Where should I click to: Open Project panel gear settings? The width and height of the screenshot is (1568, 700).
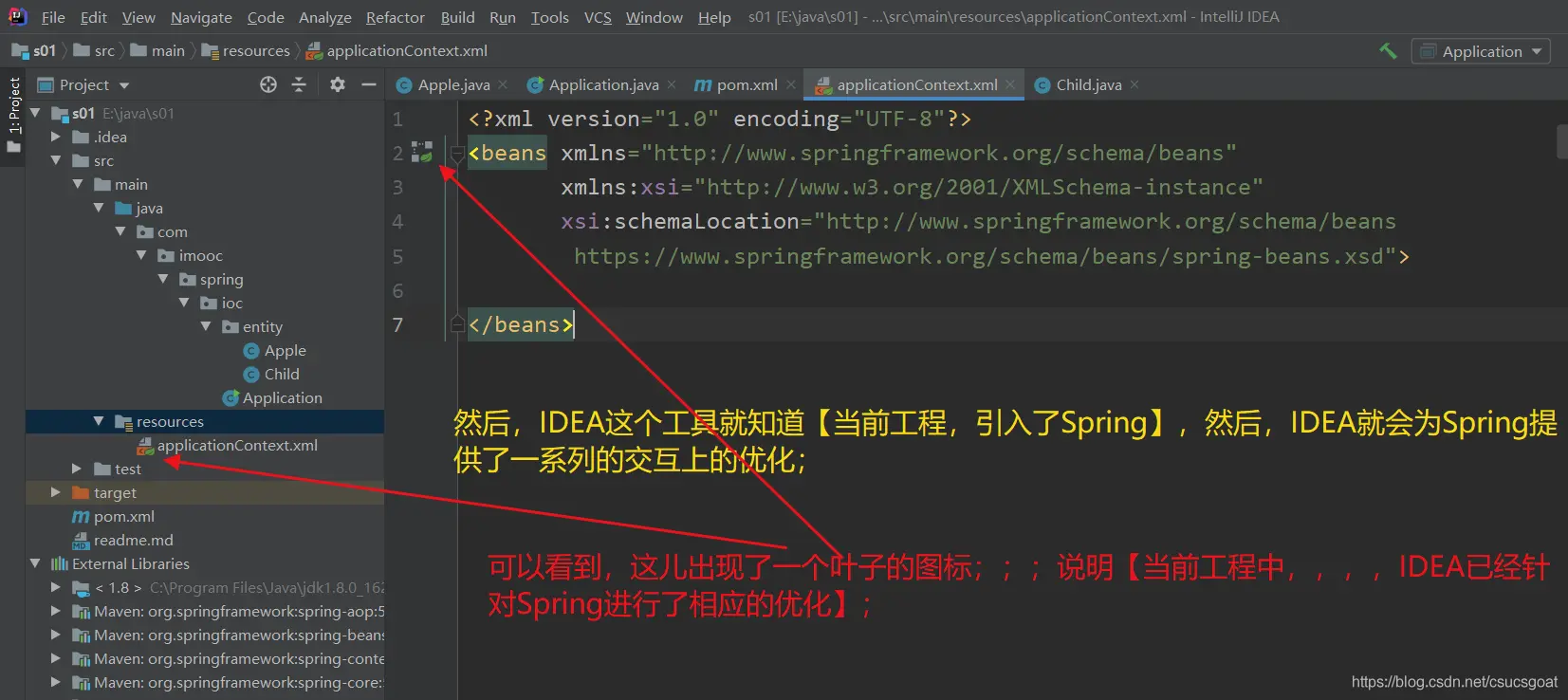click(337, 85)
